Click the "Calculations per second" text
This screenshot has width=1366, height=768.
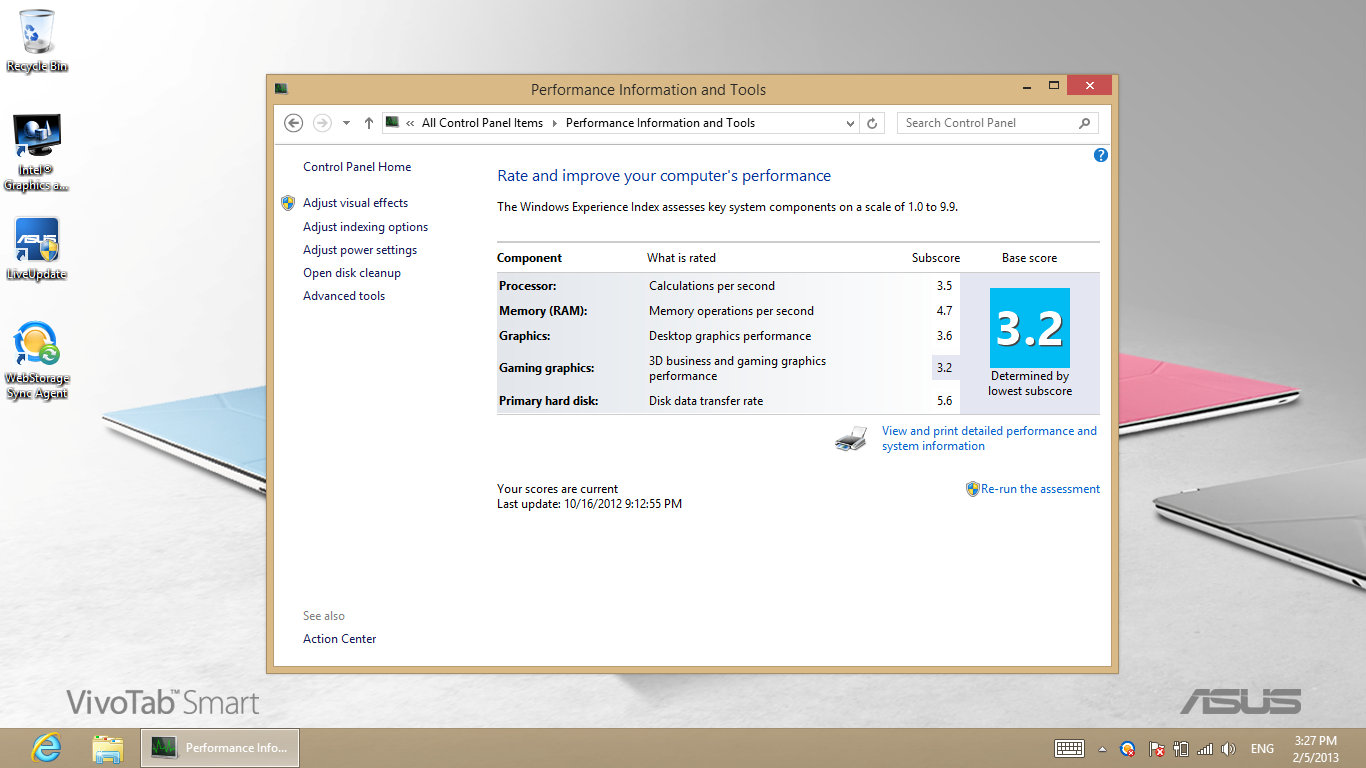tap(712, 286)
